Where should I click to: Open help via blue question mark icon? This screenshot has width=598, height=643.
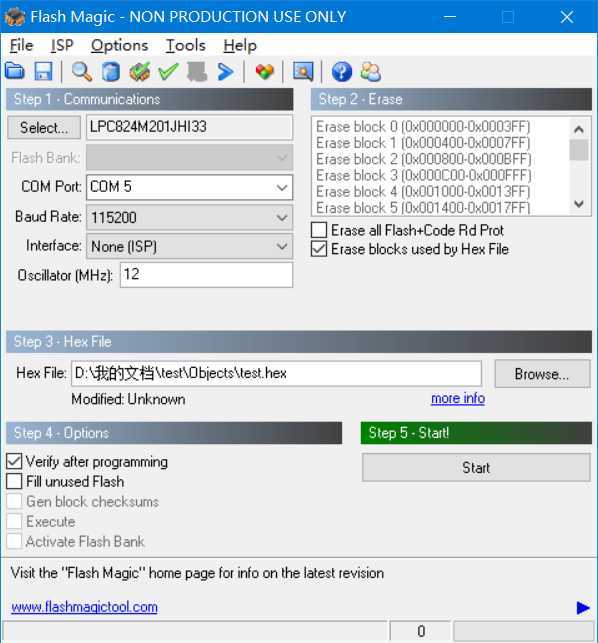(x=342, y=72)
